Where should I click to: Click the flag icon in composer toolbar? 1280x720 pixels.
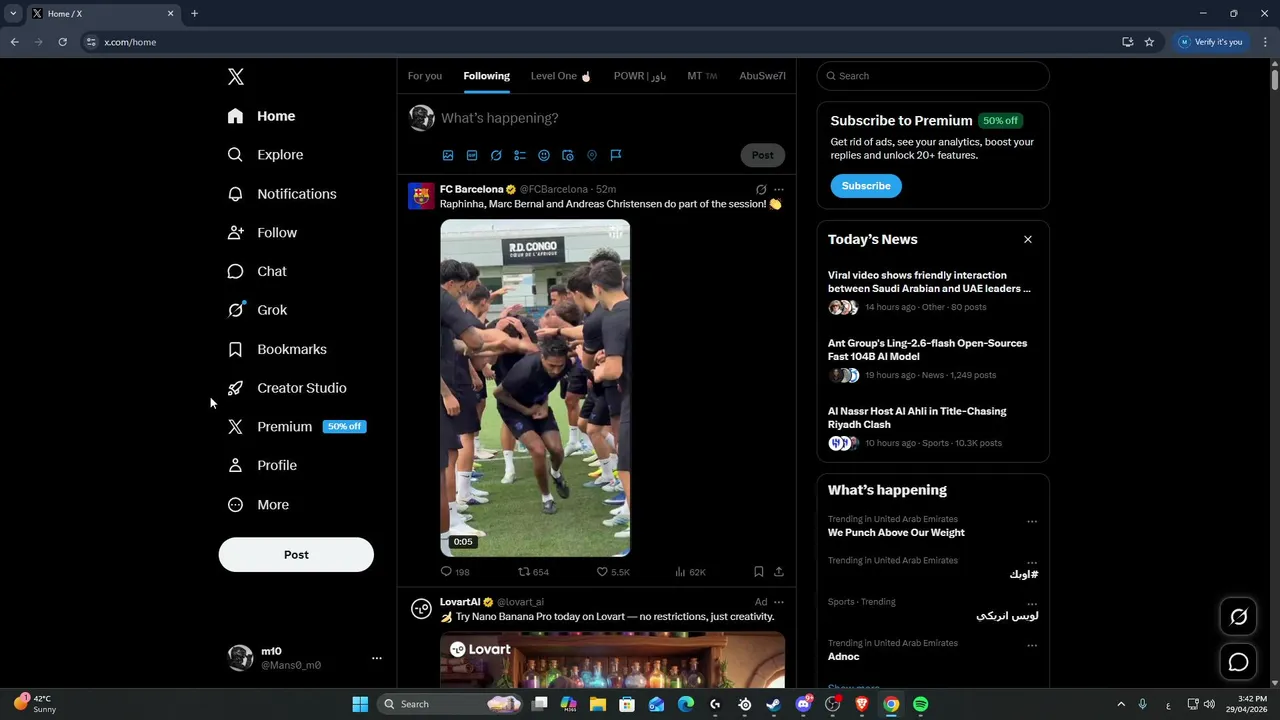click(616, 155)
